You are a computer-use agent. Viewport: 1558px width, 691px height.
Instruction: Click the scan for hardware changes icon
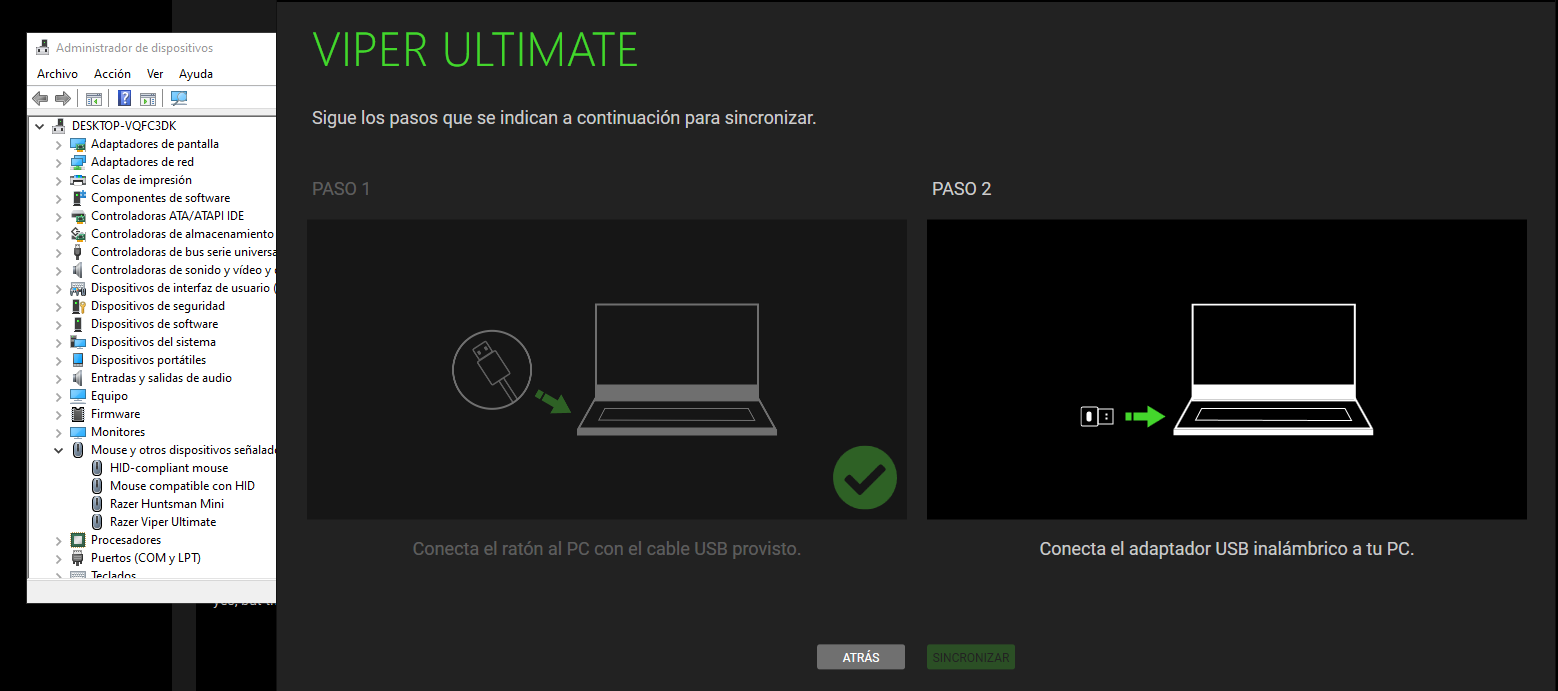[x=179, y=98]
